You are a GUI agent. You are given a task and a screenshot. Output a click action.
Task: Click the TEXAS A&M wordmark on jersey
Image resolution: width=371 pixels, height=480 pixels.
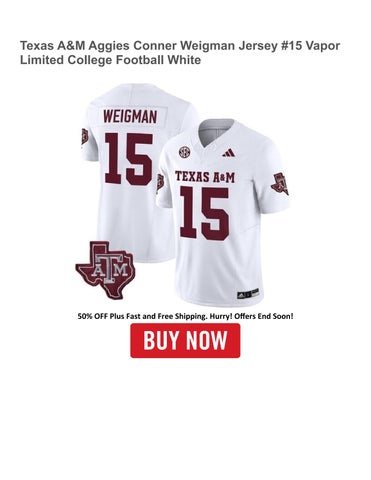pyautogui.click(x=205, y=177)
